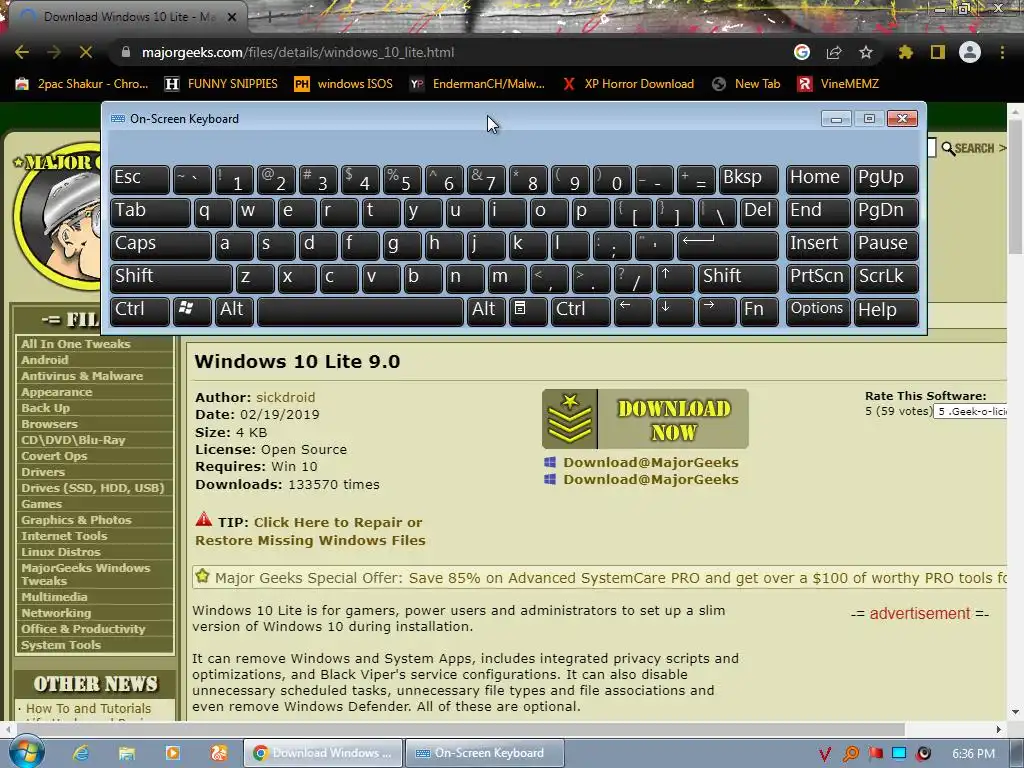
Task: Click the site search input box
Action: pos(932,148)
